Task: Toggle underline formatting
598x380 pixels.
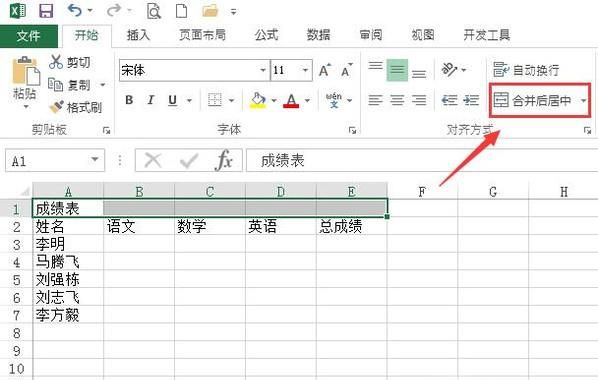Action: click(x=172, y=100)
